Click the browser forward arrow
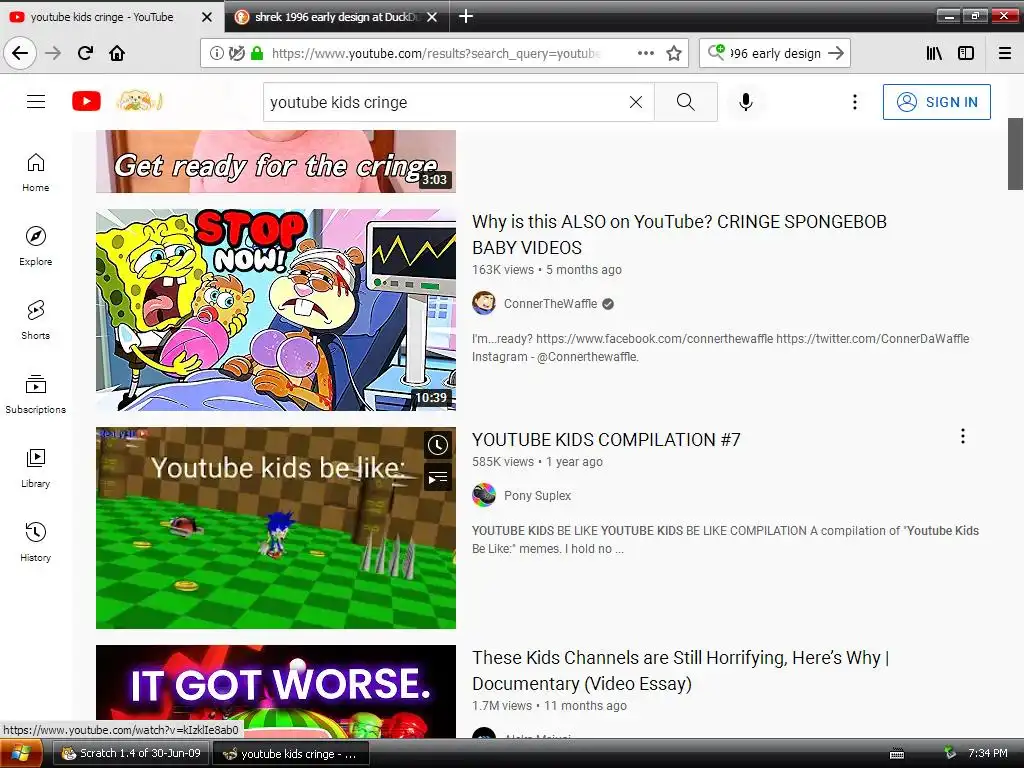 tap(53, 53)
